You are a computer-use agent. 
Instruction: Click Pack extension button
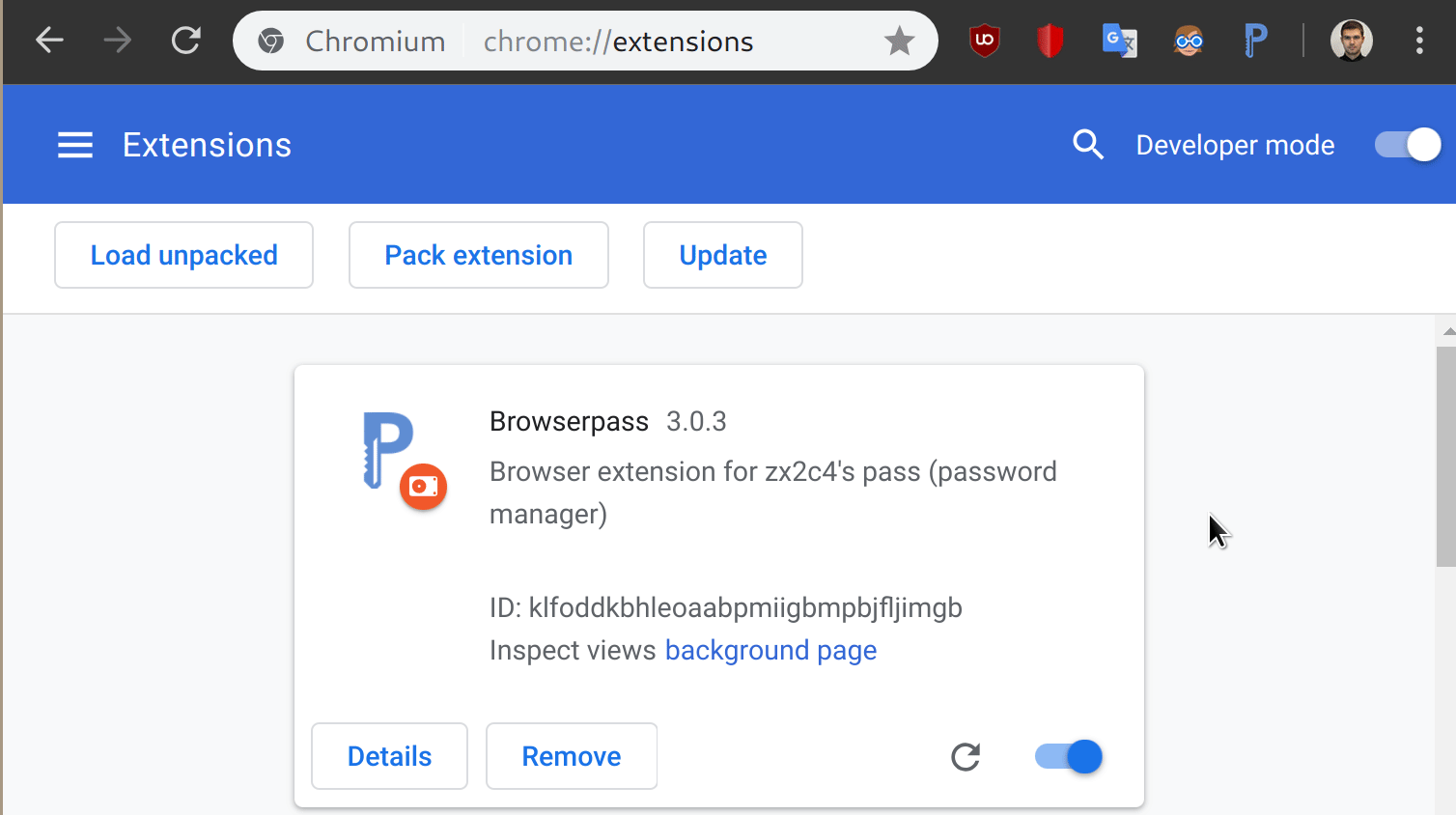pos(479,255)
